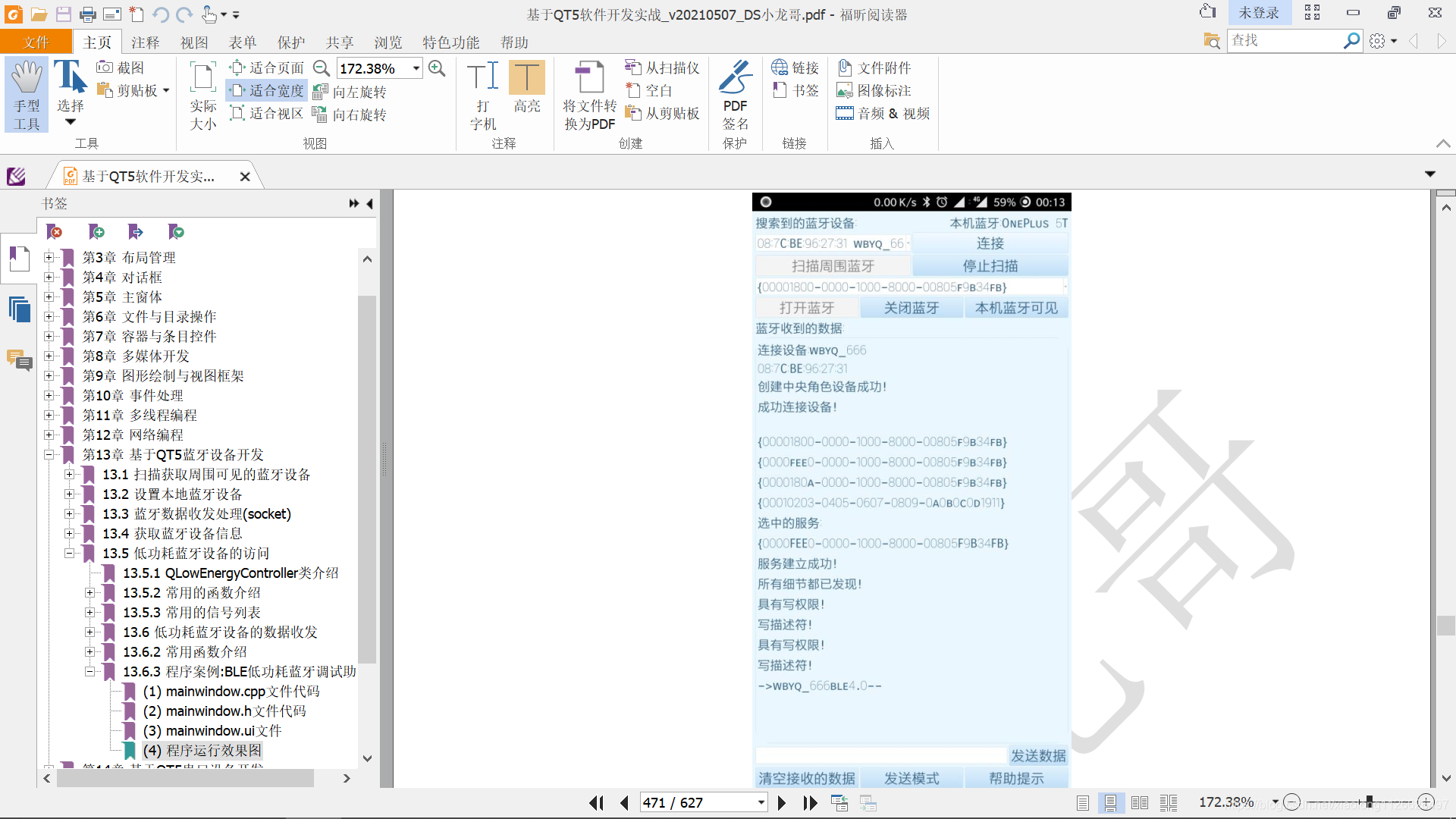The height and width of the screenshot is (819, 1456).
Task: Go to the next page arrow
Action: click(782, 802)
